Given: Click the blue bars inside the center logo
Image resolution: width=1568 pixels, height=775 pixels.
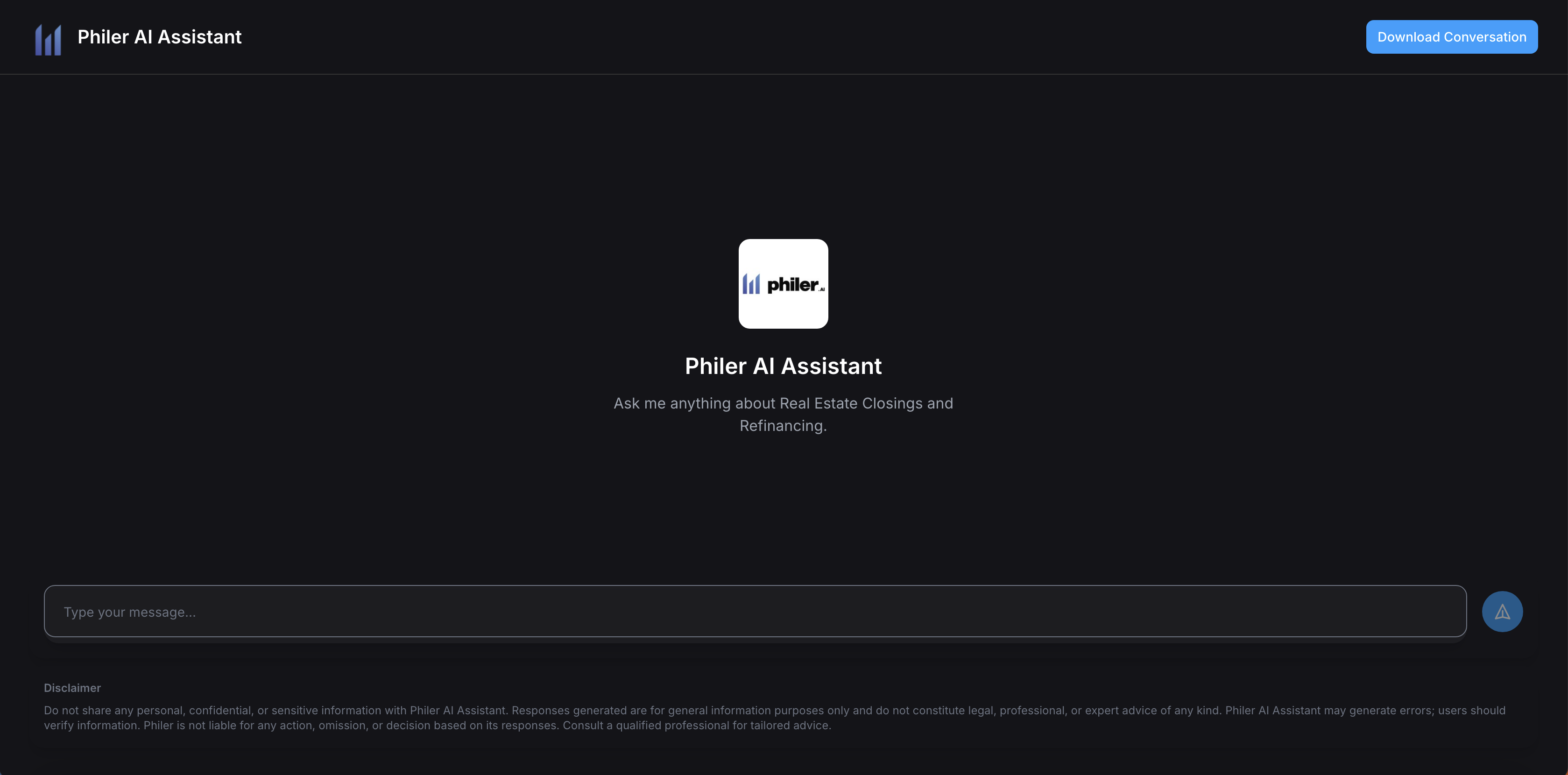Looking at the screenshot, I should (751, 284).
